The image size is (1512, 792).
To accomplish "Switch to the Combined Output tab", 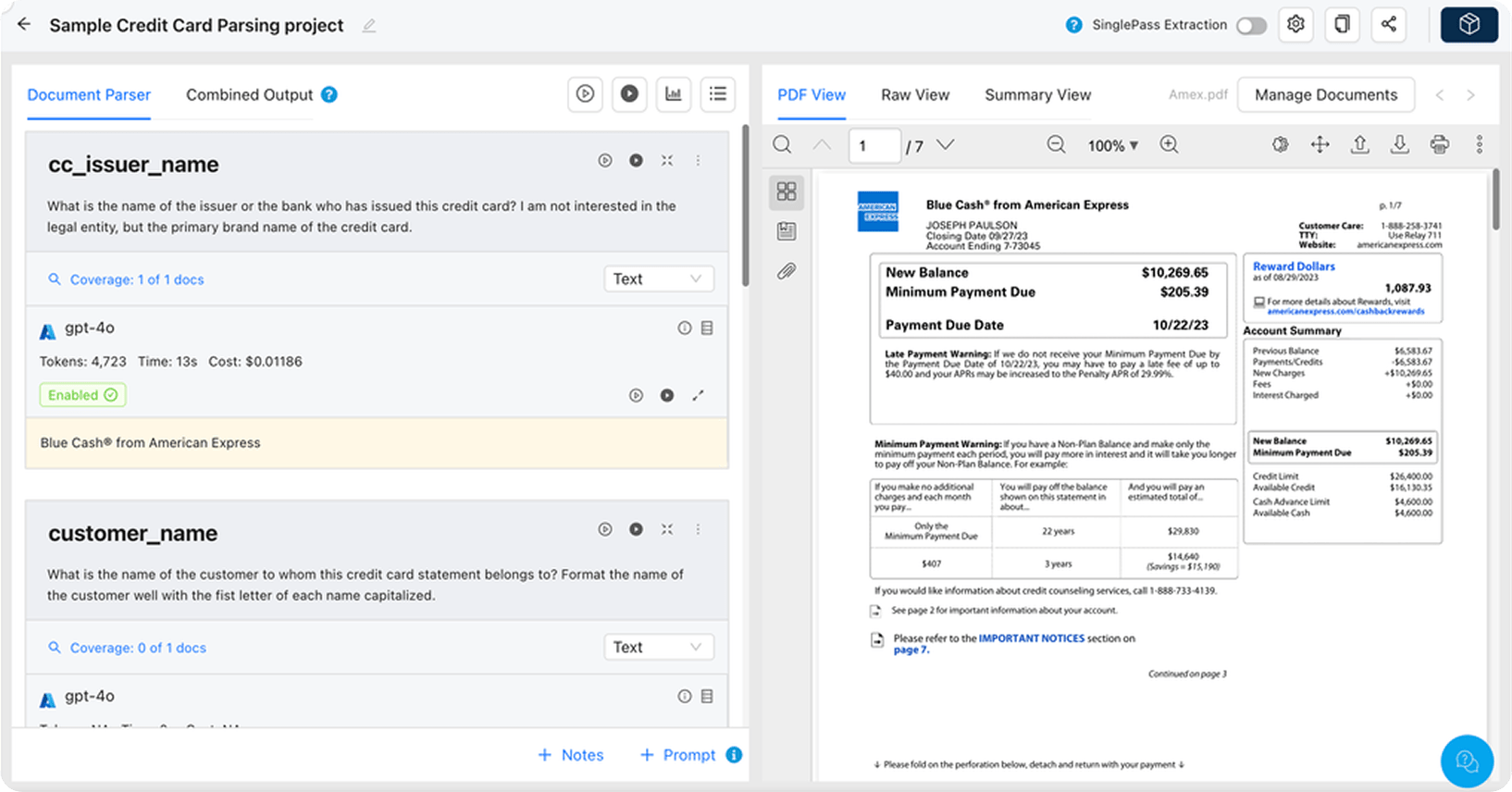I will pyautogui.click(x=249, y=95).
